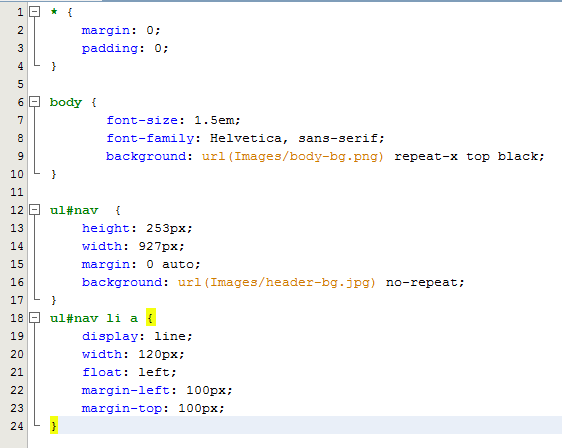This screenshot has height=448, width=562.
Task: Click closing brace on line 10
Action: tap(54, 174)
